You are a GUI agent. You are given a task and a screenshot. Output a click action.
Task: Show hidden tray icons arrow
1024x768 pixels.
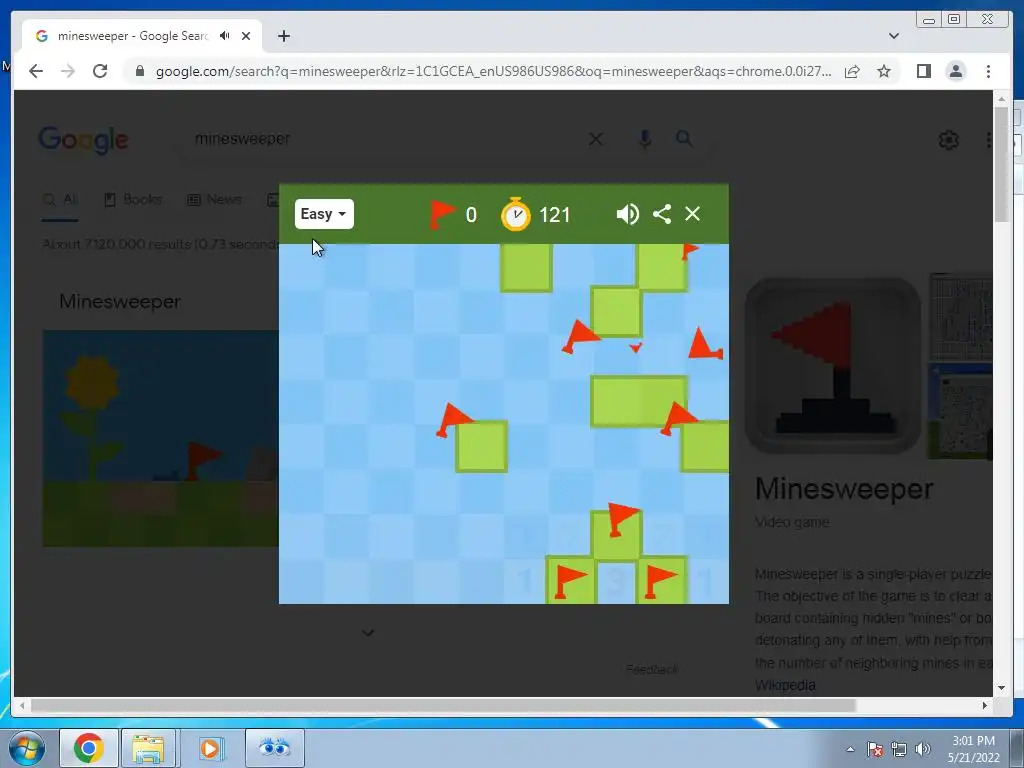(x=850, y=749)
